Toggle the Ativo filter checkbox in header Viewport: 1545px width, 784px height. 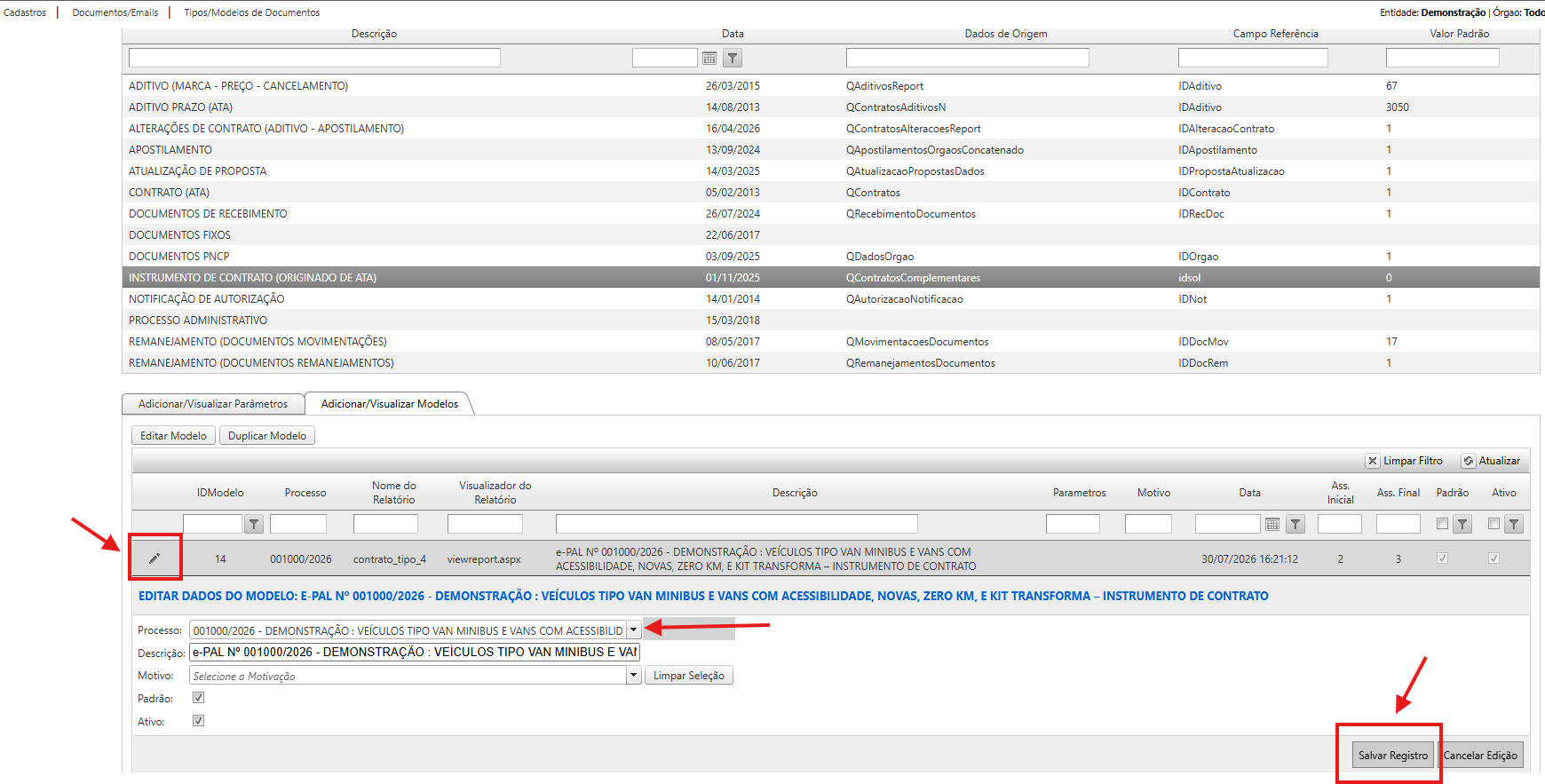pyautogui.click(x=1493, y=524)
